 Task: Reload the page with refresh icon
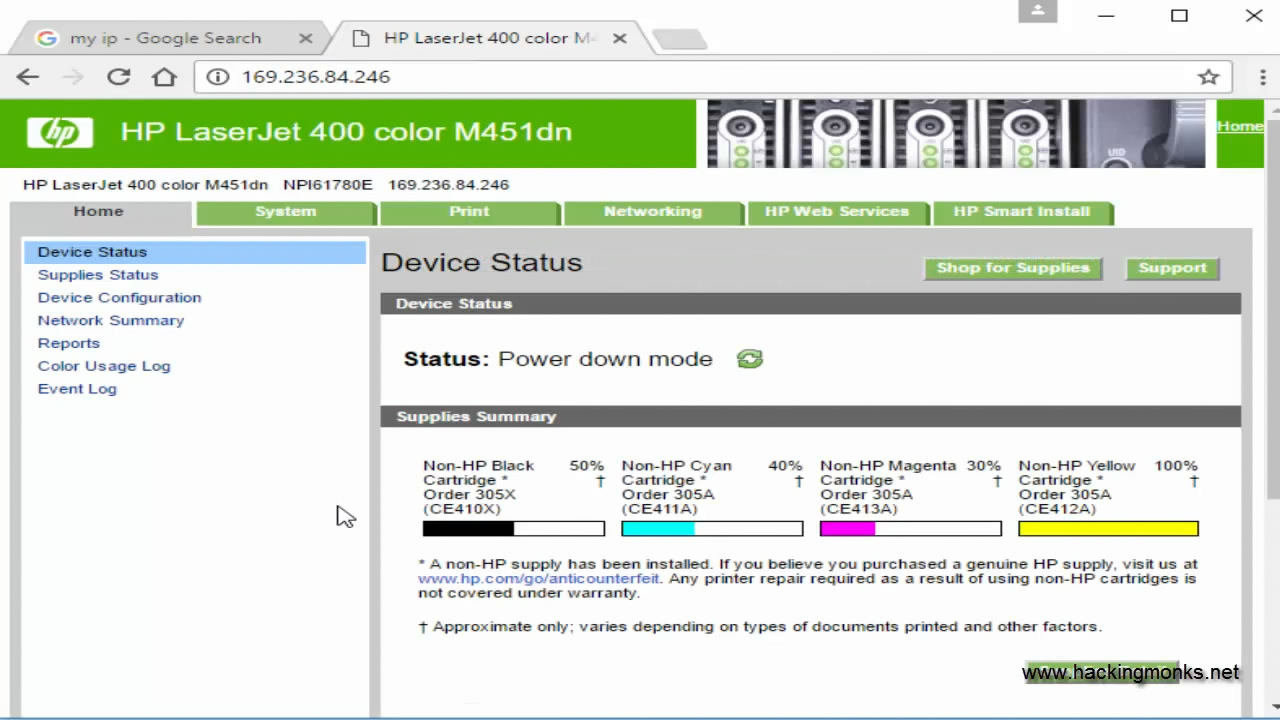click(119, 77)
